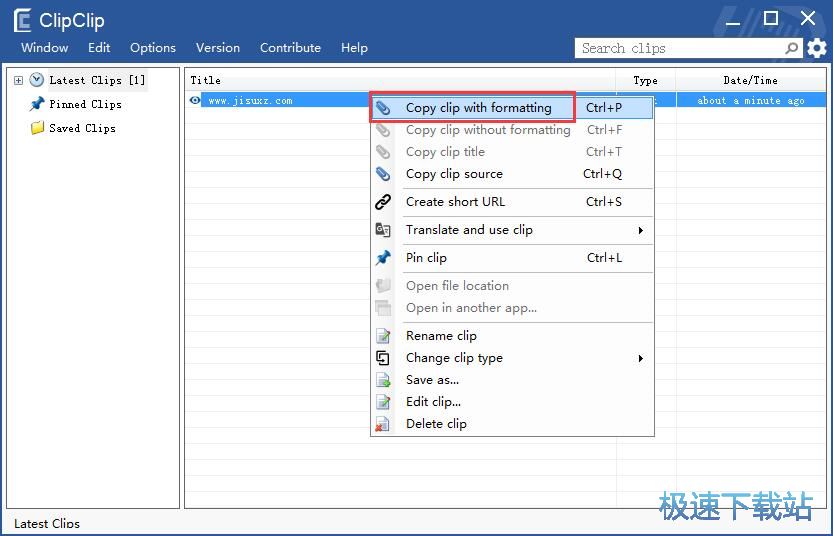Select Rename clip
The width and height of the screenshot is (833, 536).
click(x=512, y=336)
